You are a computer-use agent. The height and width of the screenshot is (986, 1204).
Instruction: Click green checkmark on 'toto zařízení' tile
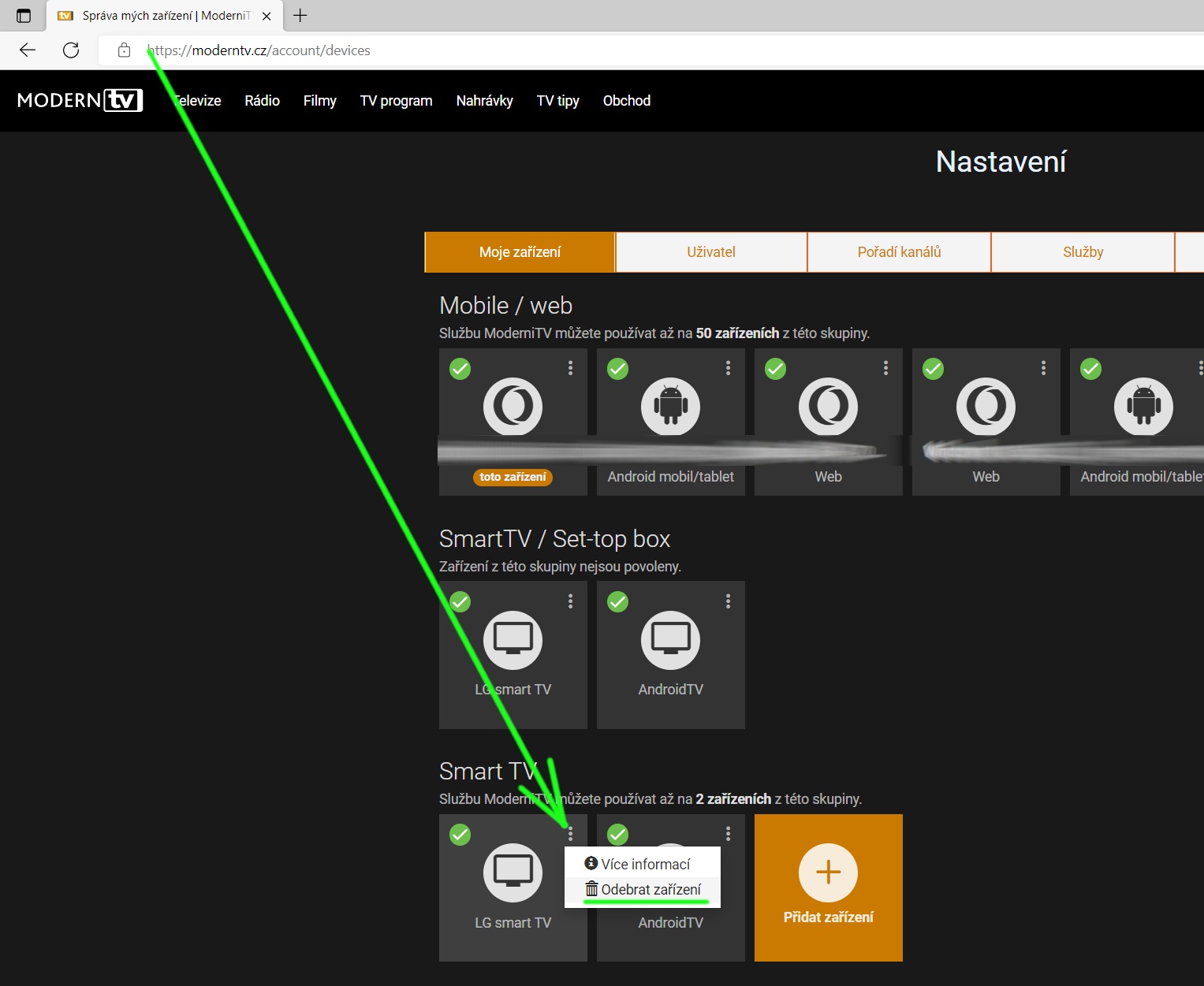tap(460, 369)
